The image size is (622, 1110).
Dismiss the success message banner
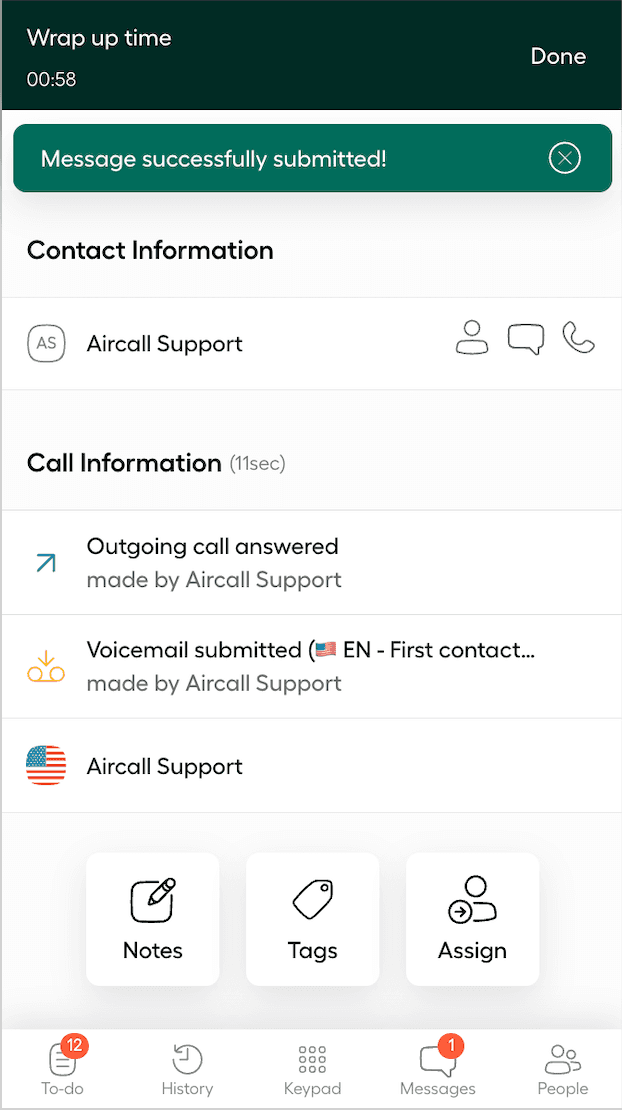pos(565,158)
